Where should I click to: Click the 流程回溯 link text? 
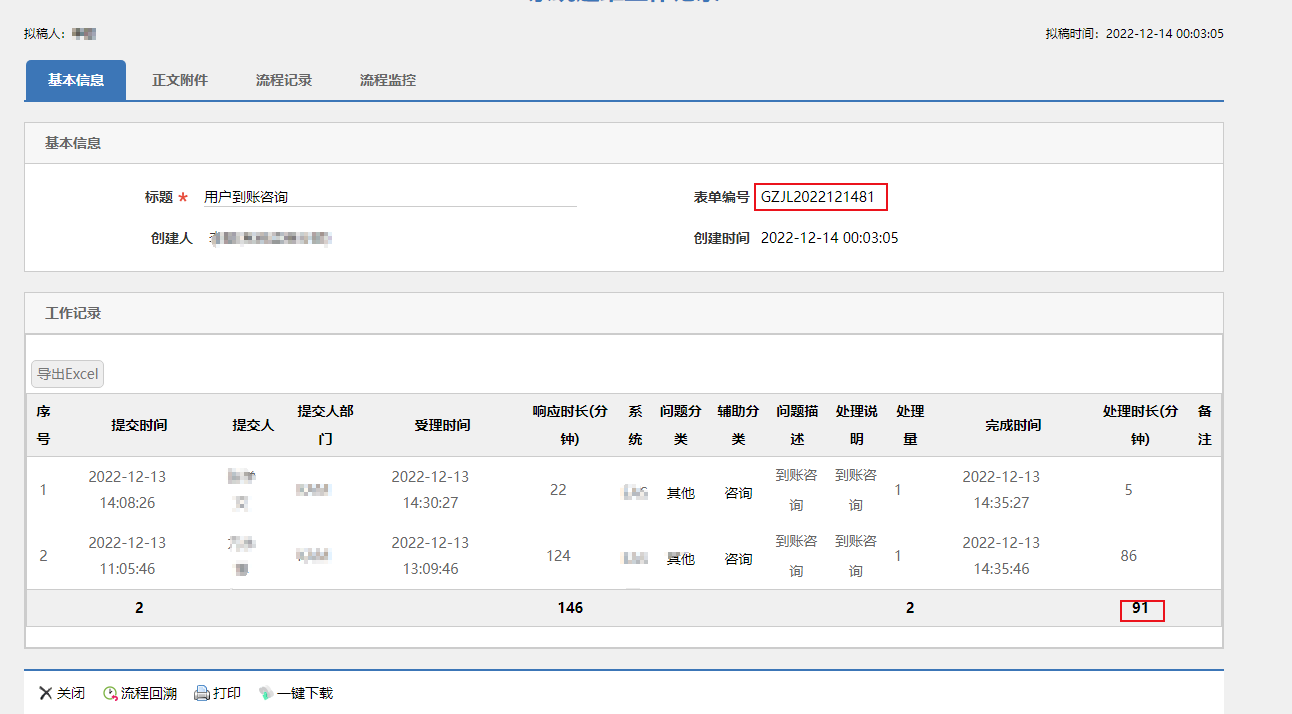149,693
